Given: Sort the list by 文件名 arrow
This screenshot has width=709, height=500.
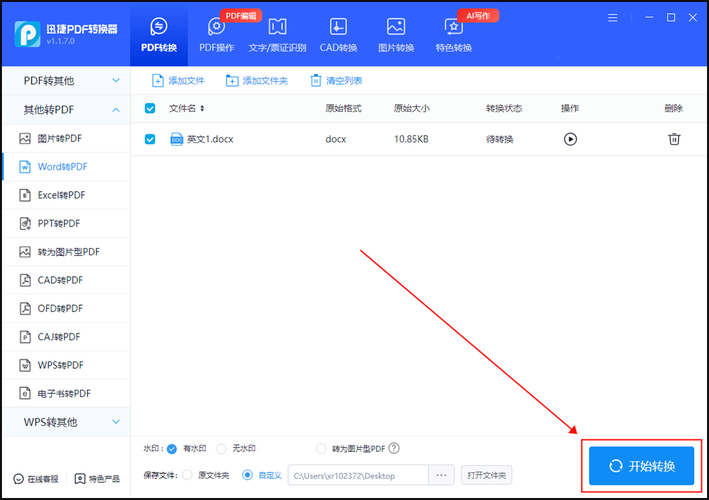Looking at the screenshot, I should tap(202, 108).
